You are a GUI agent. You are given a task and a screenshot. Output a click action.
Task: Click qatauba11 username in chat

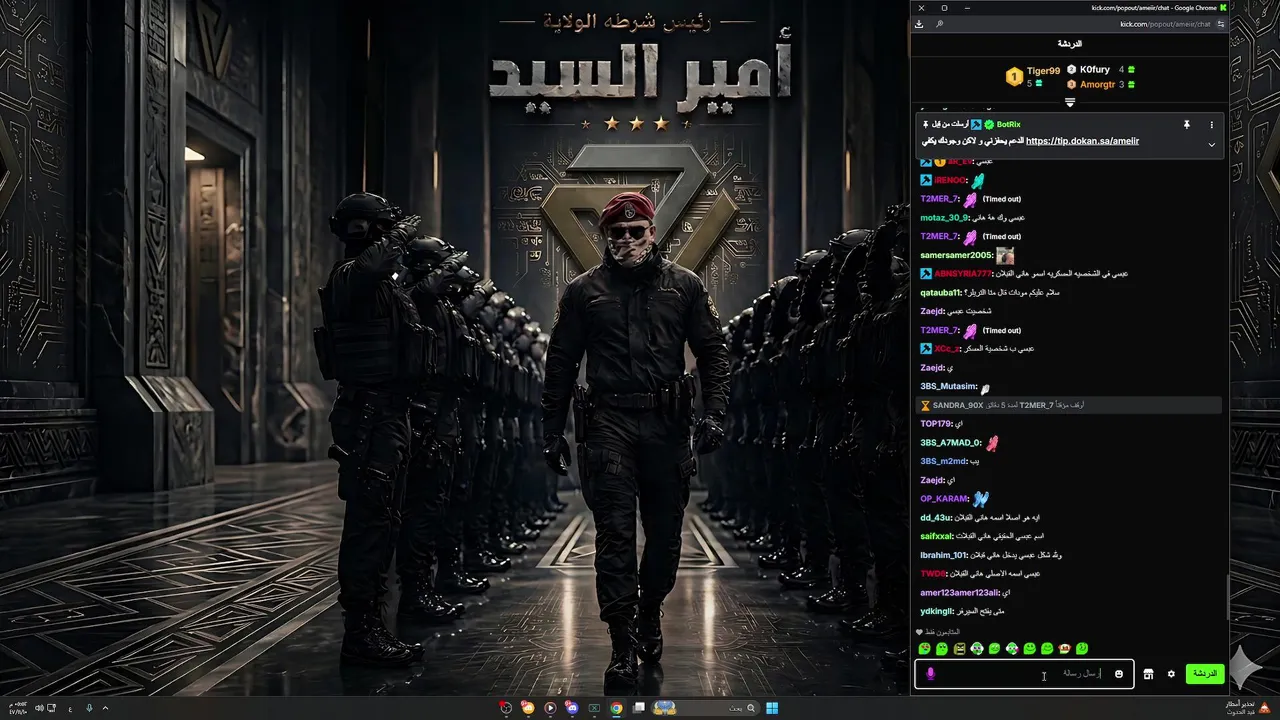pyautogui.click(x=940, y=293)
